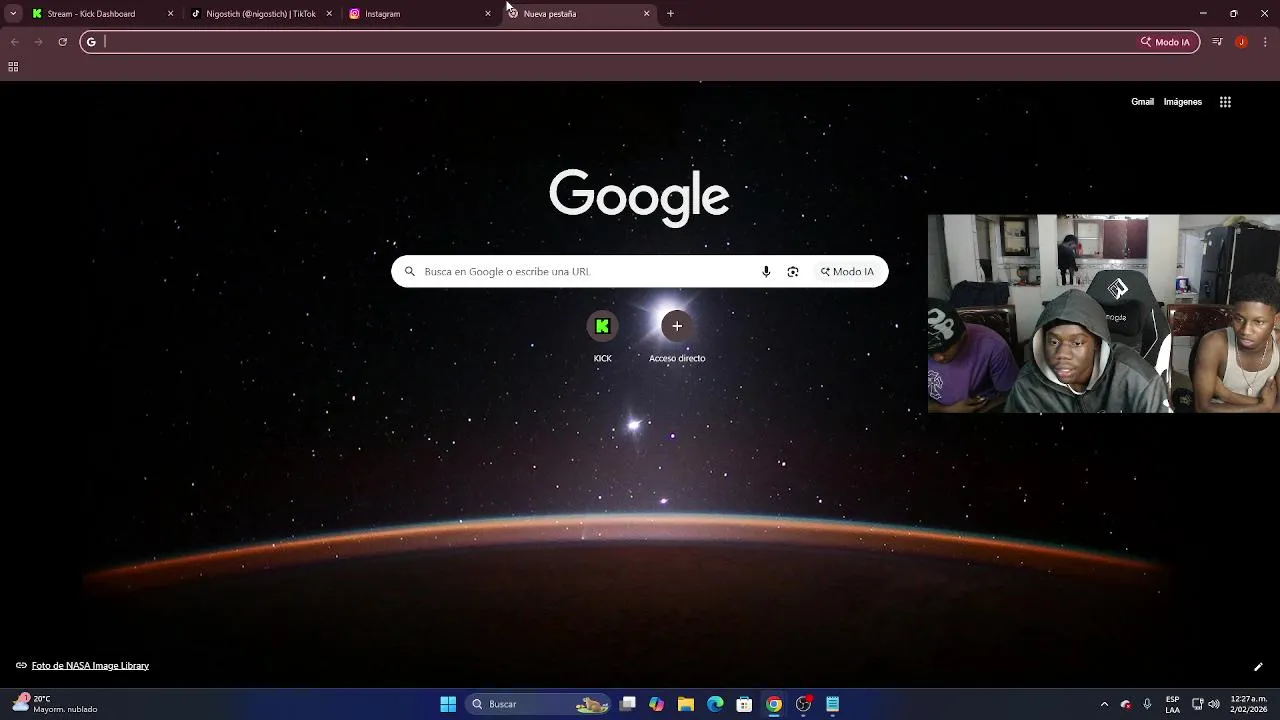Search by image with Lens icon
The width and height of the screenshot is (1280, 720).
point(793,271)
